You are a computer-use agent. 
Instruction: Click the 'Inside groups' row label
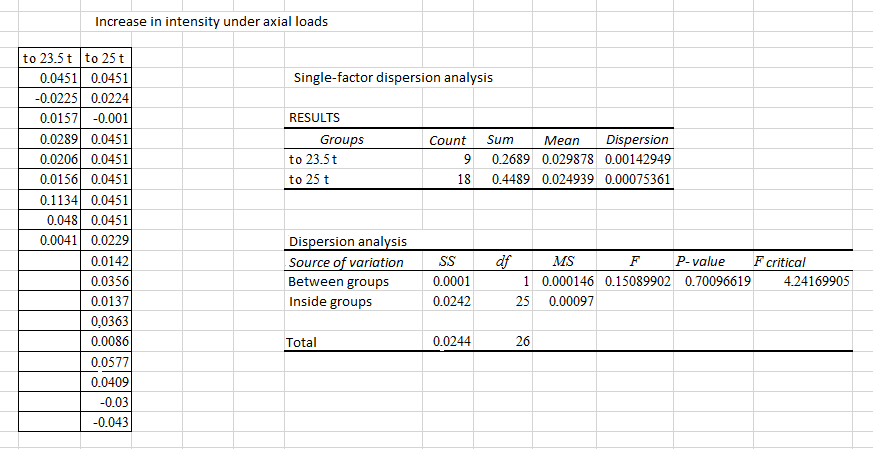click(330, 302)
